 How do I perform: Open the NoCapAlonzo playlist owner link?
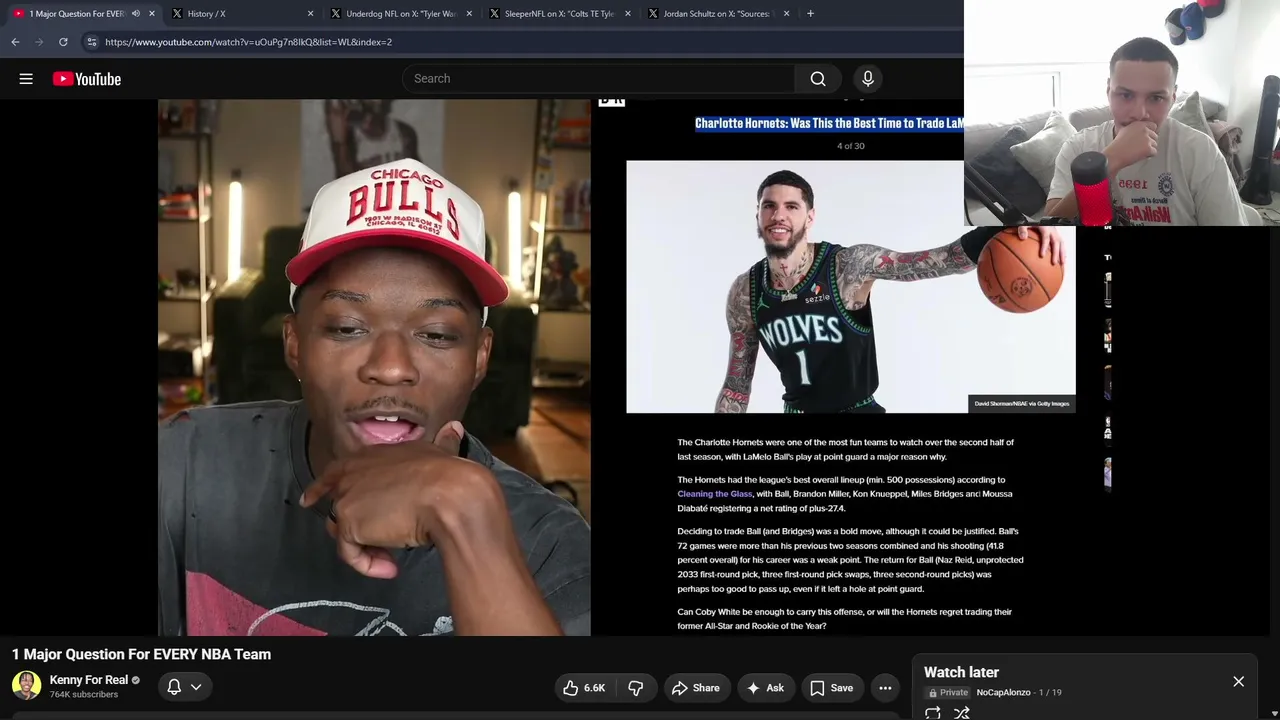tap(1003, 693)
